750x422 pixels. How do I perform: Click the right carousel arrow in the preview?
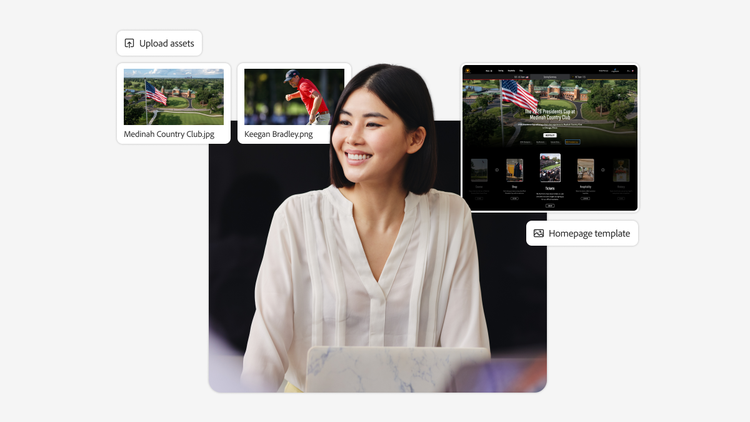[603, 170]
